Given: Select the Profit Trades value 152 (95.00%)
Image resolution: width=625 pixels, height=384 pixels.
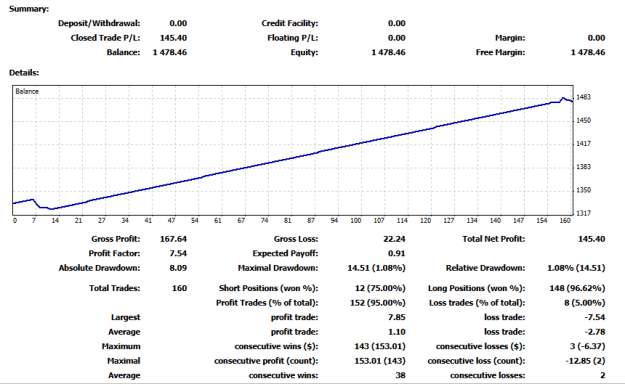Looking at the screenshot, I should coord(377,303).
